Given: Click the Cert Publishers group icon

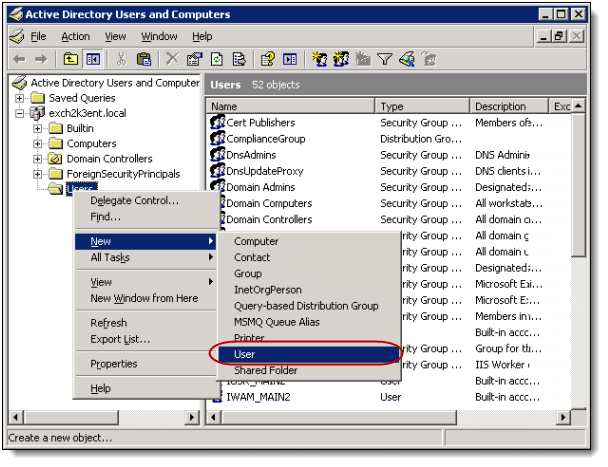Looking at the screenshot, I should pos(217,123).
